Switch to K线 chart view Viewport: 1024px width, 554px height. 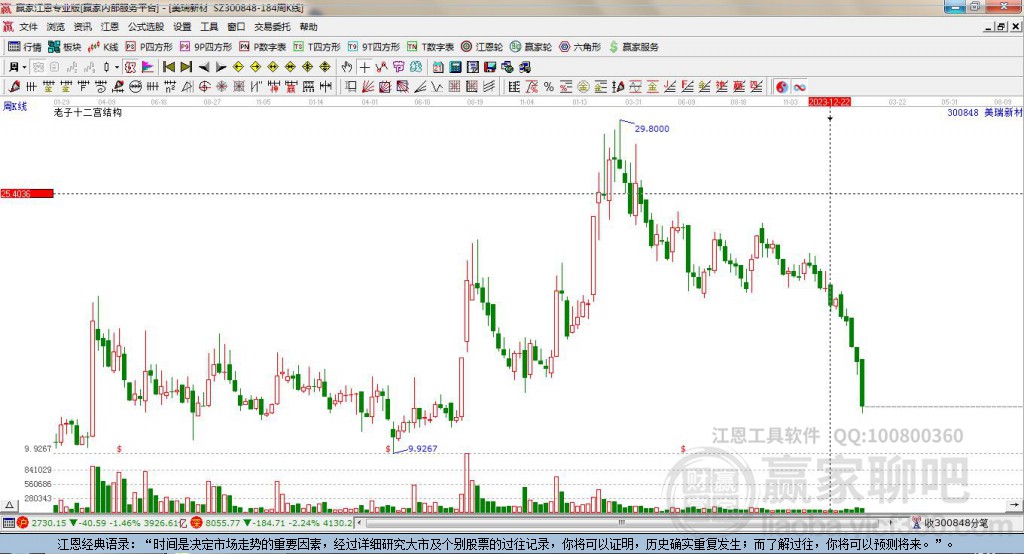click(x=103, y=46)
